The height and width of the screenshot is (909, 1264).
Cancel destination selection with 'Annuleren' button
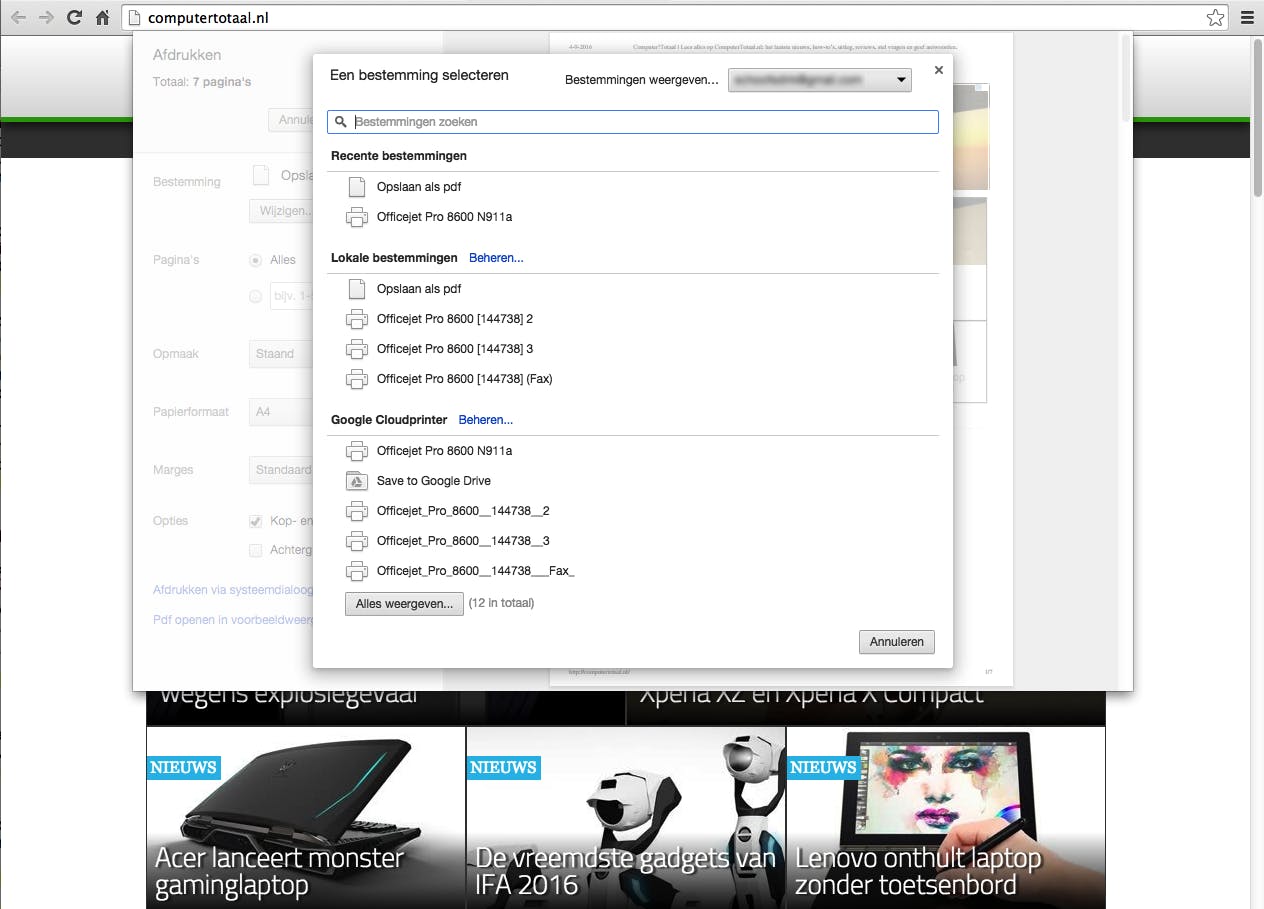[897, 642]
